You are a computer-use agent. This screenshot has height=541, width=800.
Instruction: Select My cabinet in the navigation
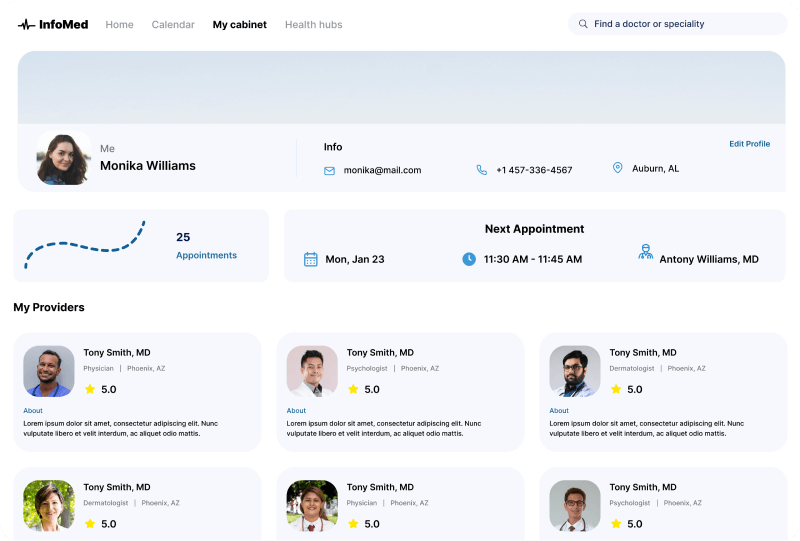tap(240, 25)
